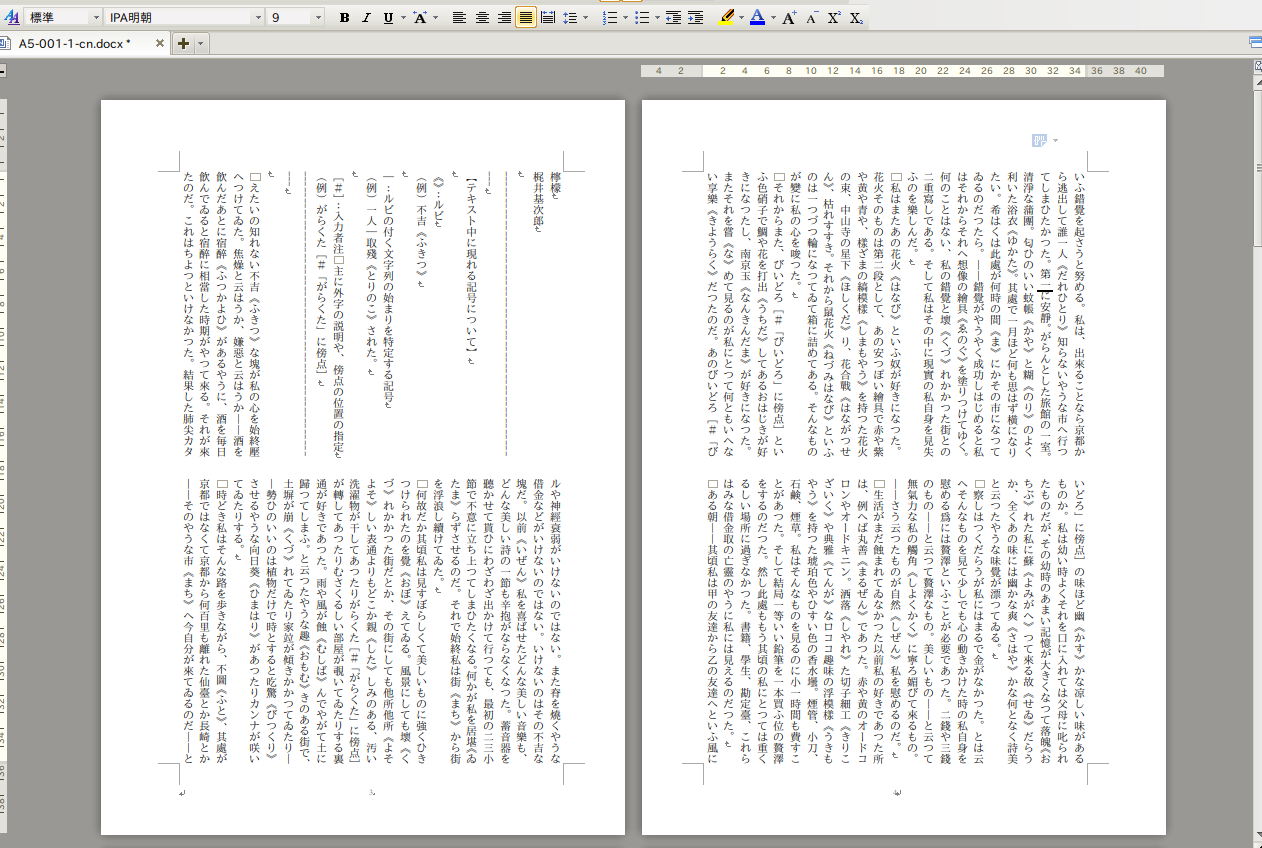The image size is (1262, 848).
Task: Expand the underline style dropdown arrow
Action: pos(402,18)
